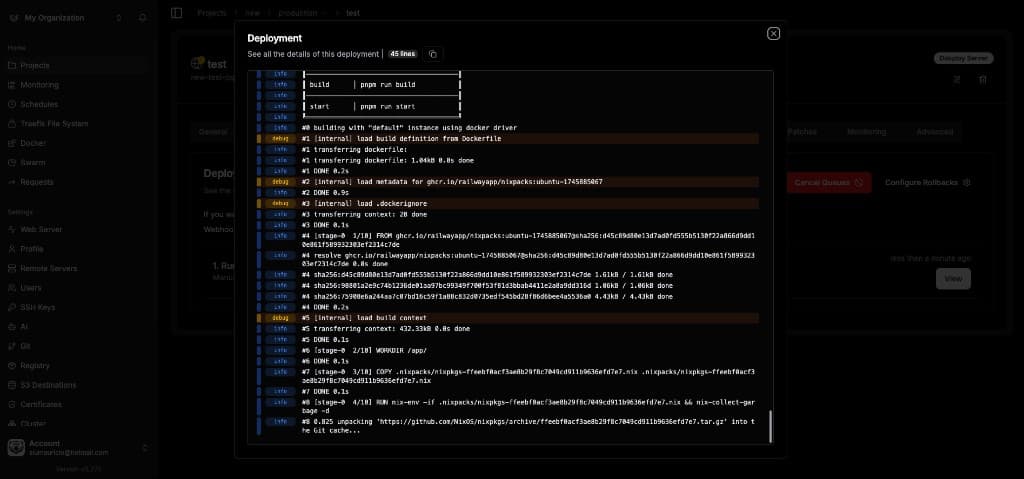
Task: Select log line '#5 [internal] load build context'
Action: [x=507, y=318]
